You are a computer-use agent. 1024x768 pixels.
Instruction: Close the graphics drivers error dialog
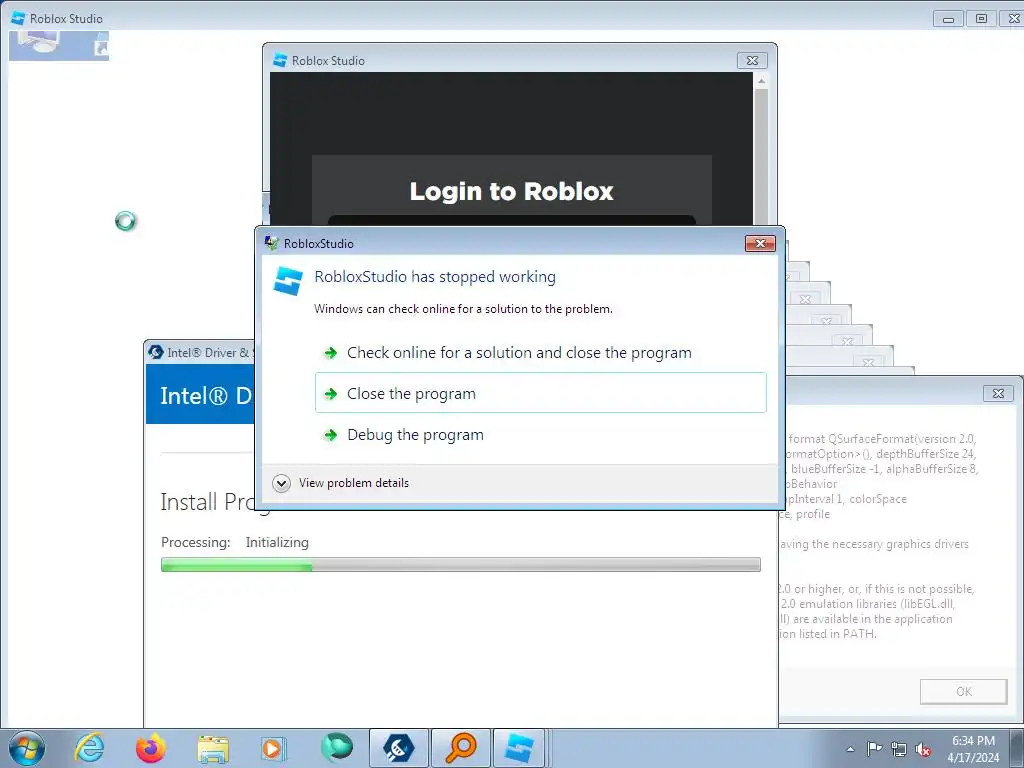point(998,393)
